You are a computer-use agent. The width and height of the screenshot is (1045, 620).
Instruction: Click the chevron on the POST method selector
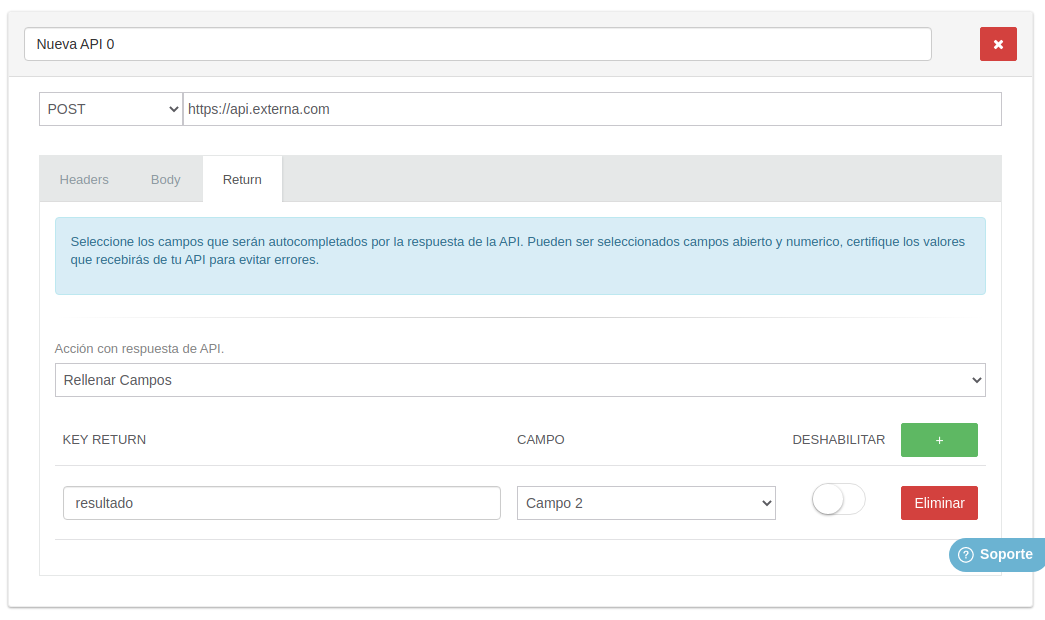click(173, 108)
